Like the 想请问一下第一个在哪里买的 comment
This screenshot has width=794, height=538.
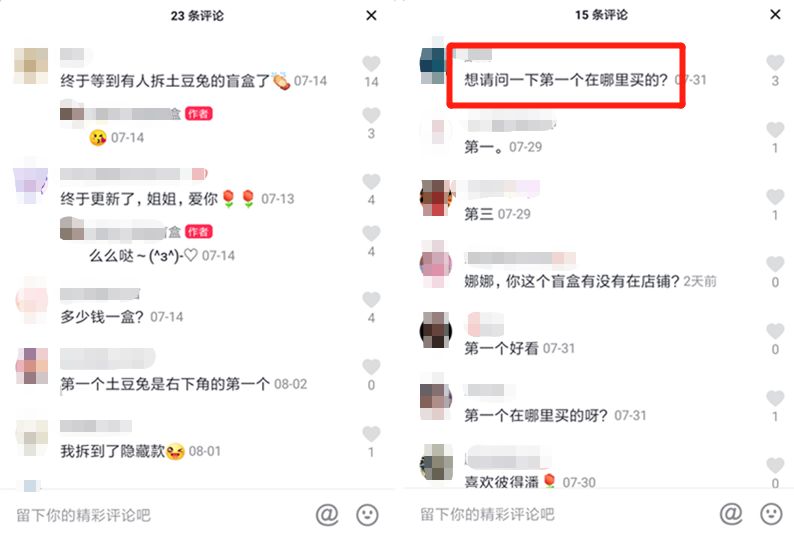pyautogui.click(x=775, y=62)
